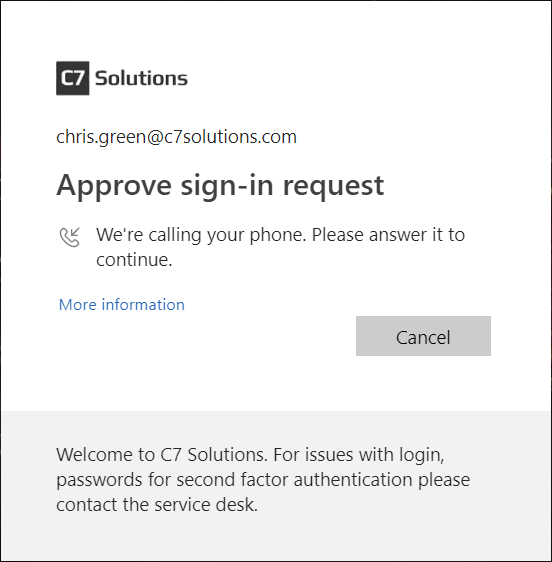Click Welcome to C7 Solutions footer text

coord(162,454)
